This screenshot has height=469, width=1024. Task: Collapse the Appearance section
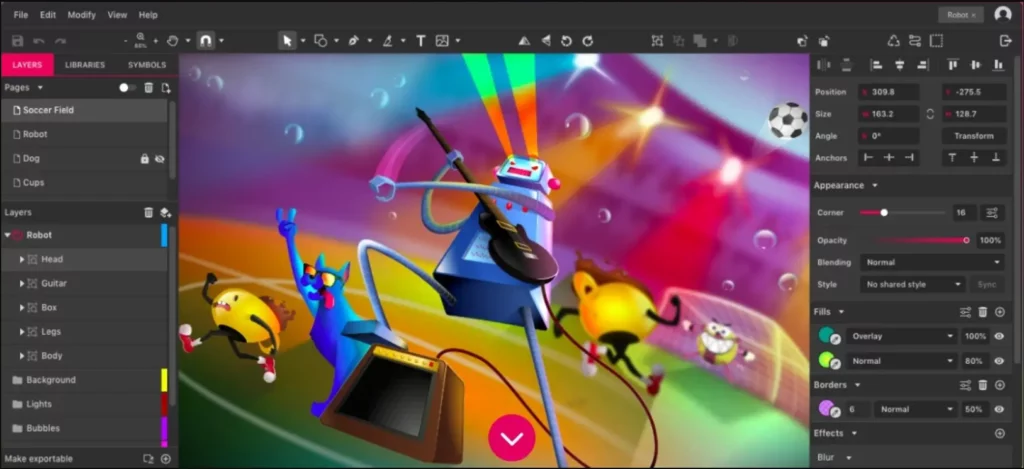click(x=874, y=186)
